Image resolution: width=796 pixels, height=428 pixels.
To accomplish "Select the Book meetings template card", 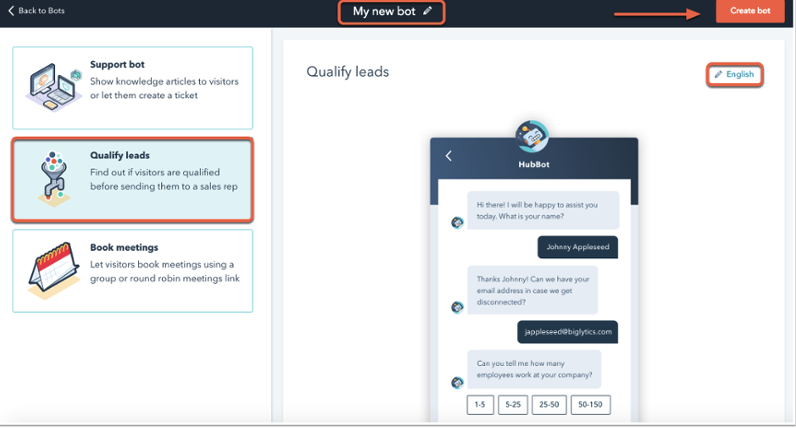I will pos(132,271).
